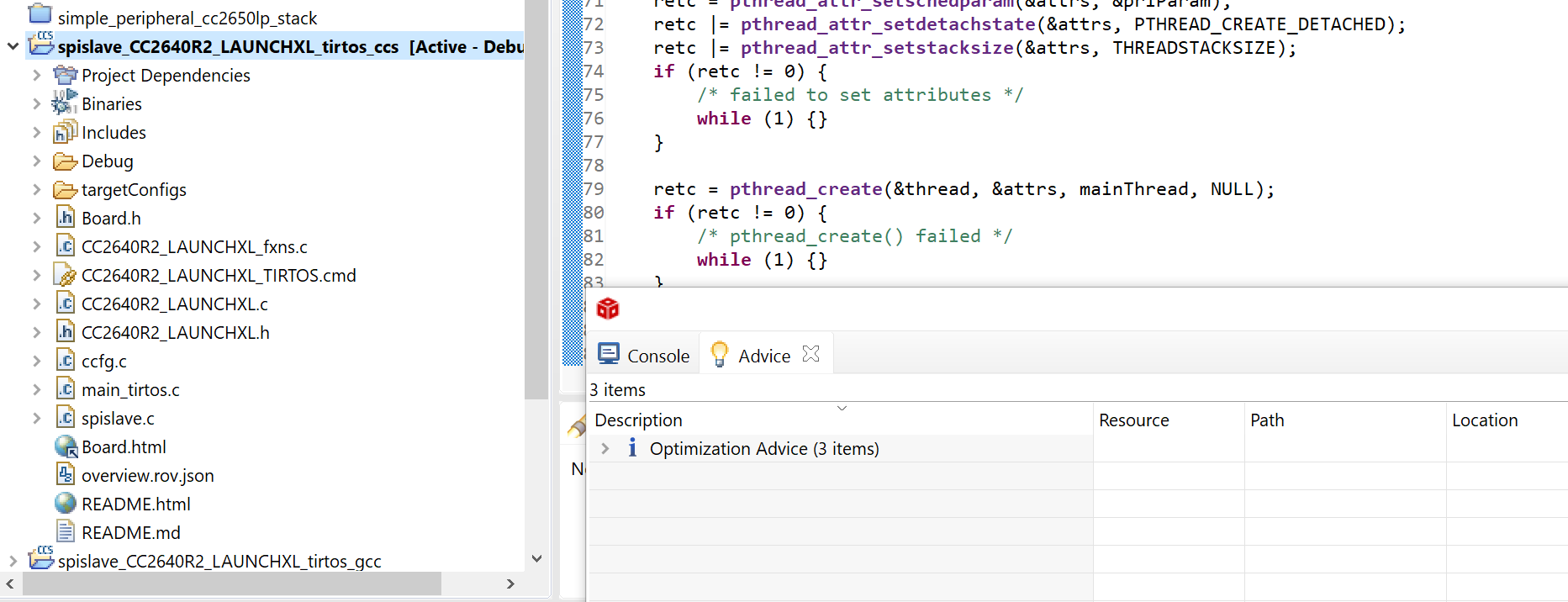Select Board.html in the project tree

click(124, 446)
